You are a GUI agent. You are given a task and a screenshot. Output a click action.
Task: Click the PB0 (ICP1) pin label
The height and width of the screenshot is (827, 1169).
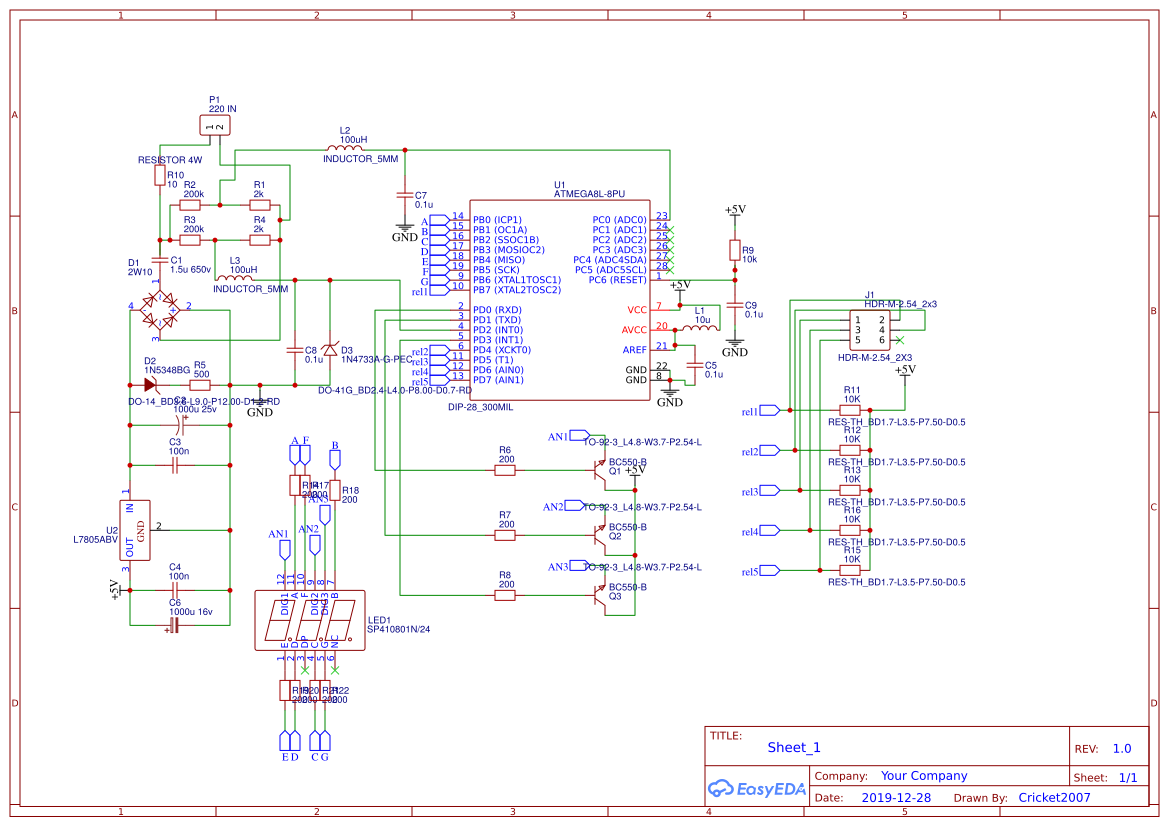[497, 220]
